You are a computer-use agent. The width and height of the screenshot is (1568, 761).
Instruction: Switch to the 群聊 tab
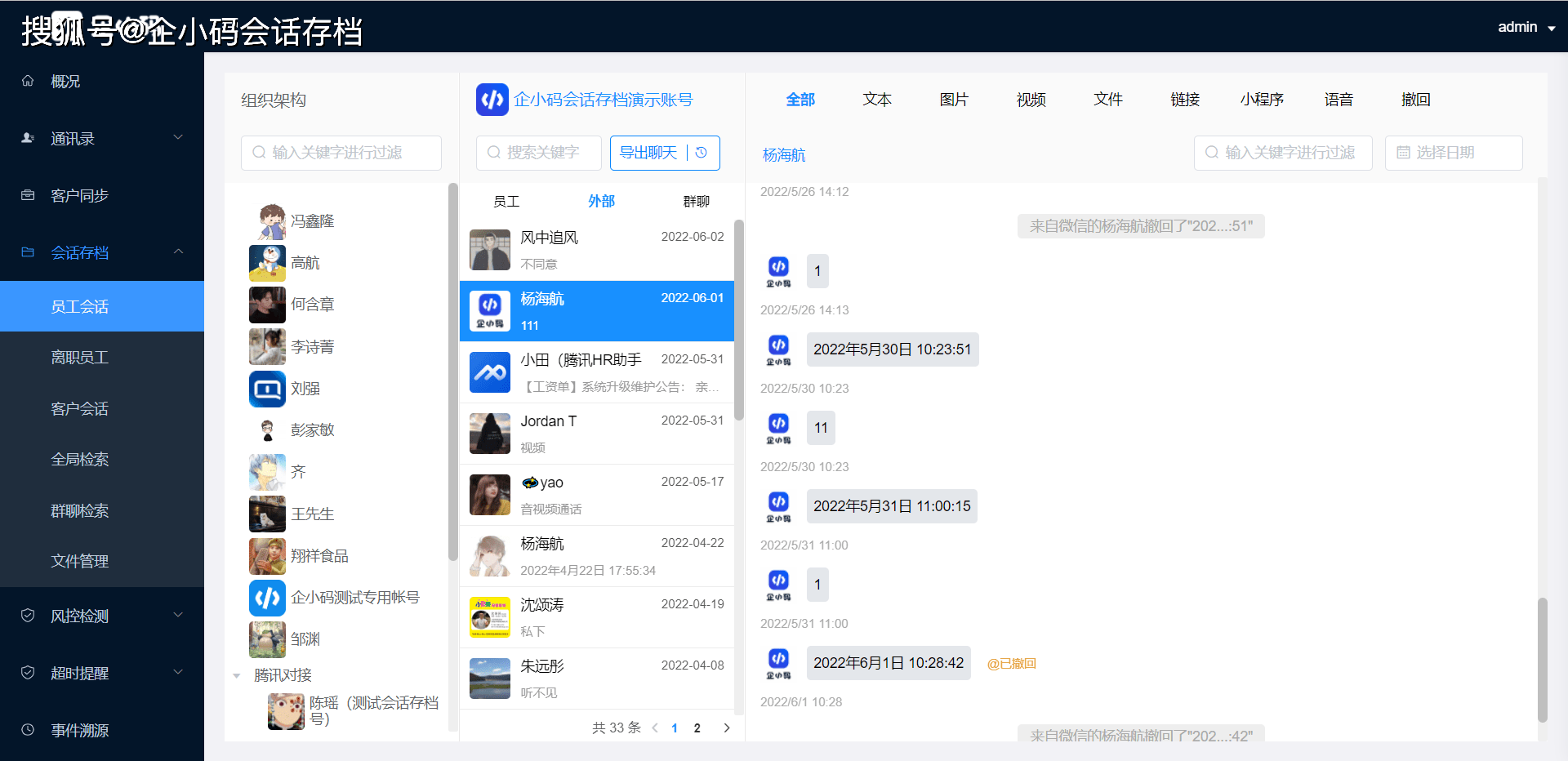click(x=697, y=201)
